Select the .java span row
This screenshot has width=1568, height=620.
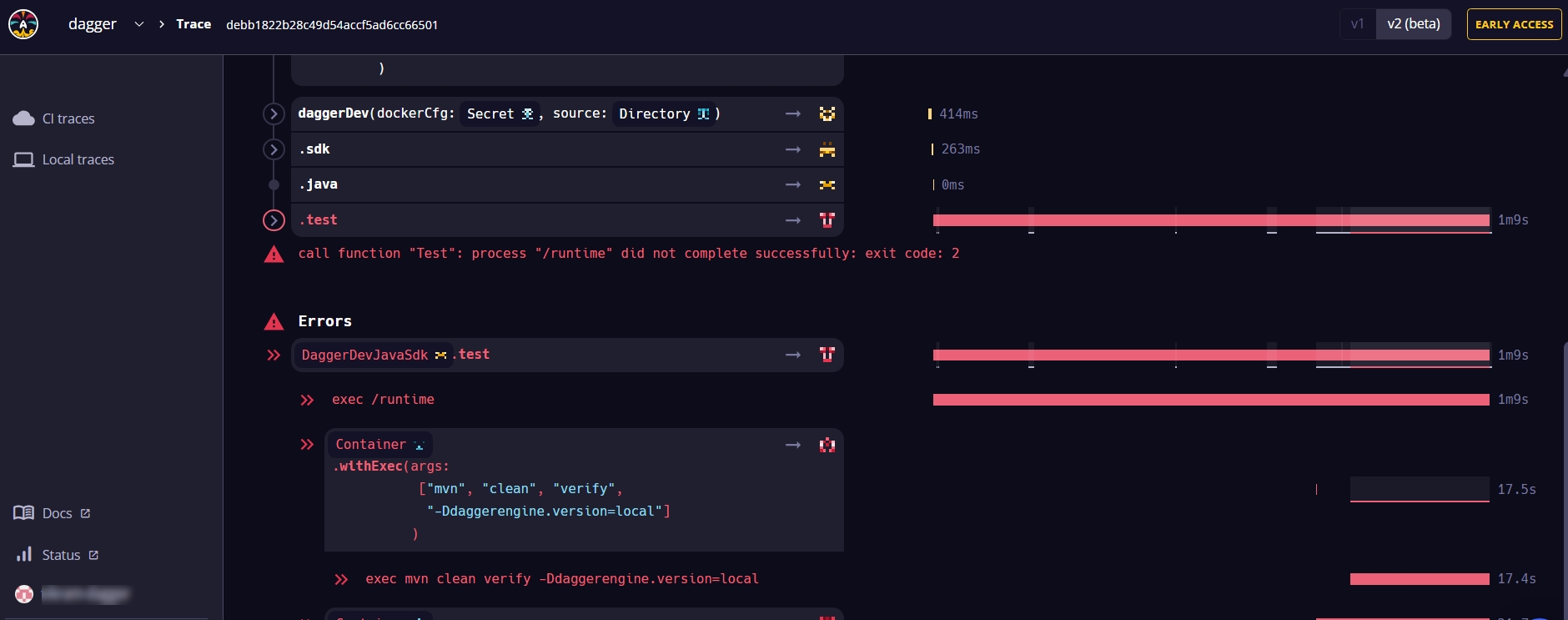[567, 184]
